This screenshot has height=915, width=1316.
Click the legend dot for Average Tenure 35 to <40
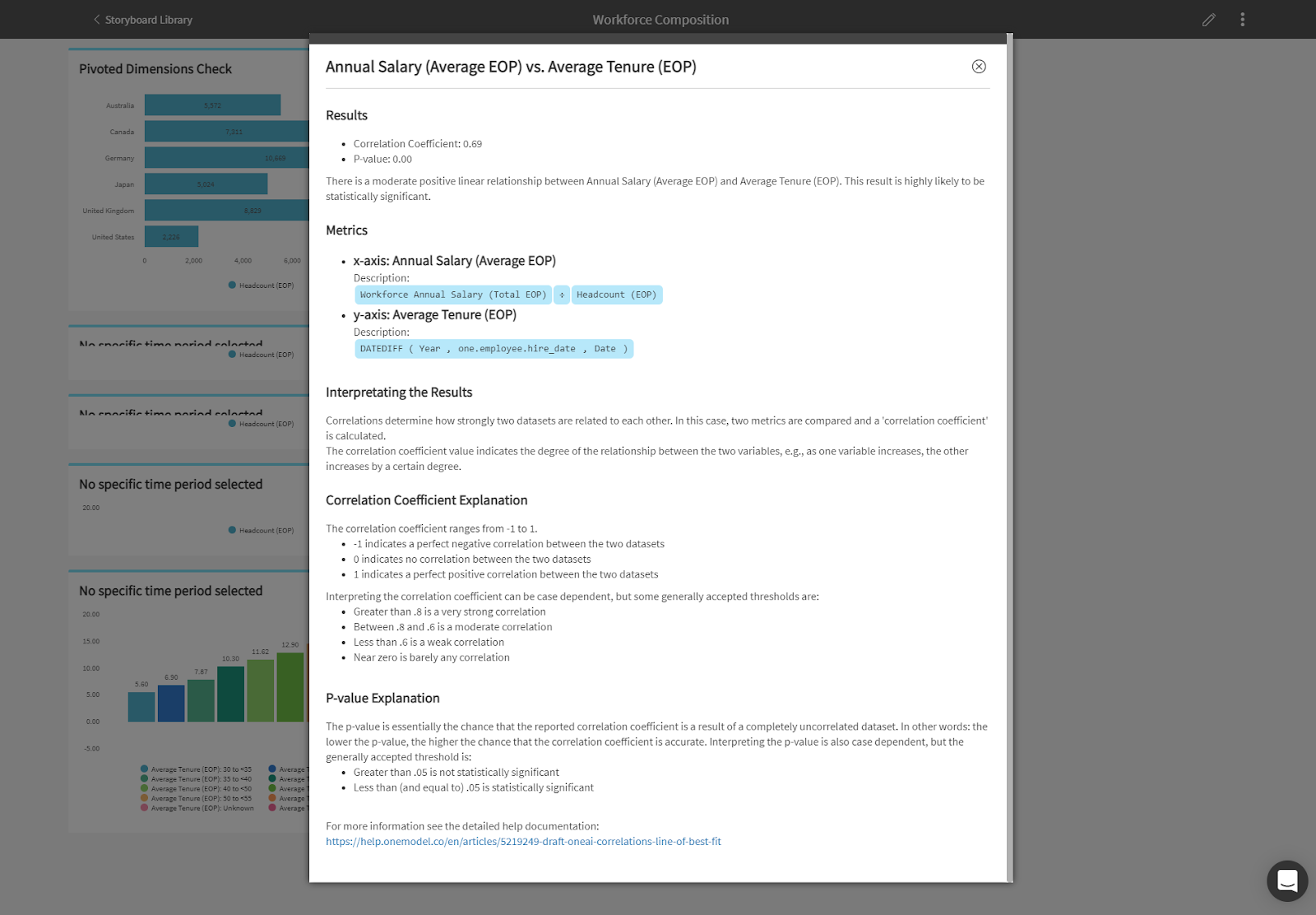tap(145, 779)
